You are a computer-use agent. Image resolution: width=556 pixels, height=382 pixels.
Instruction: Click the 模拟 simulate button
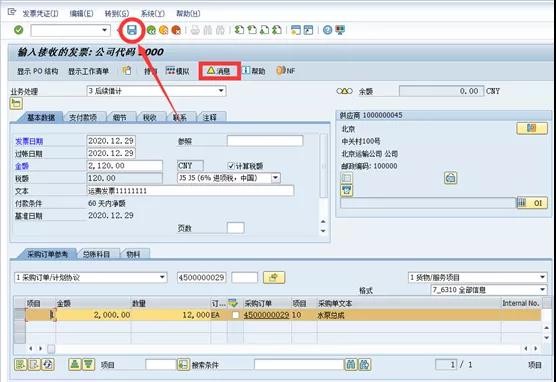point(177,71)
